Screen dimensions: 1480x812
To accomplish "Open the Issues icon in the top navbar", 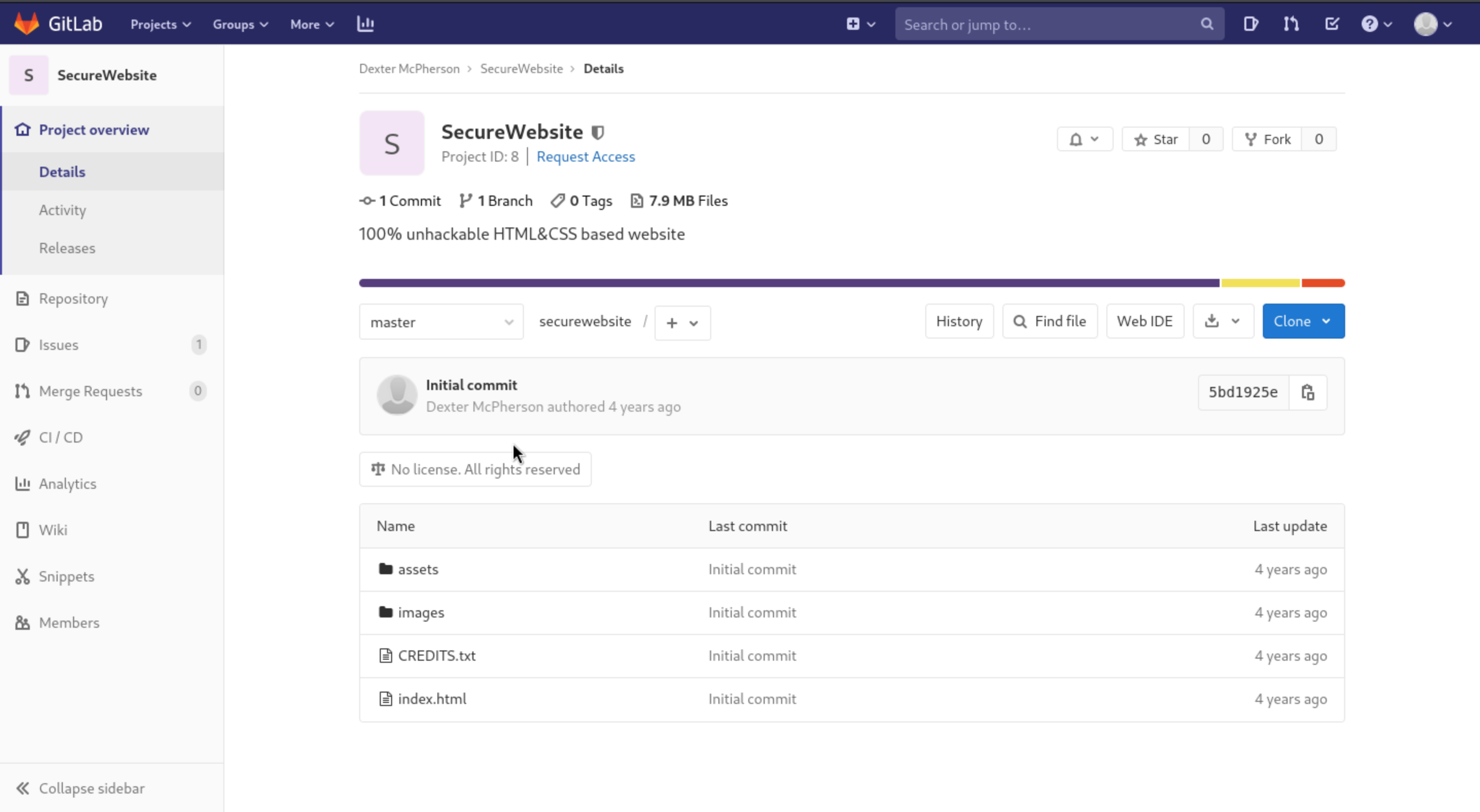I will (x=1251, y=24).
